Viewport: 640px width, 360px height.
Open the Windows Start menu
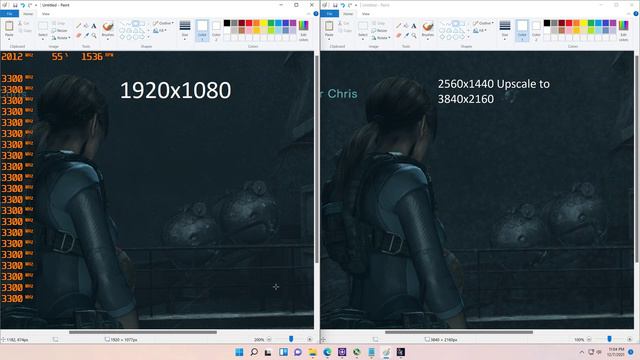239,352
